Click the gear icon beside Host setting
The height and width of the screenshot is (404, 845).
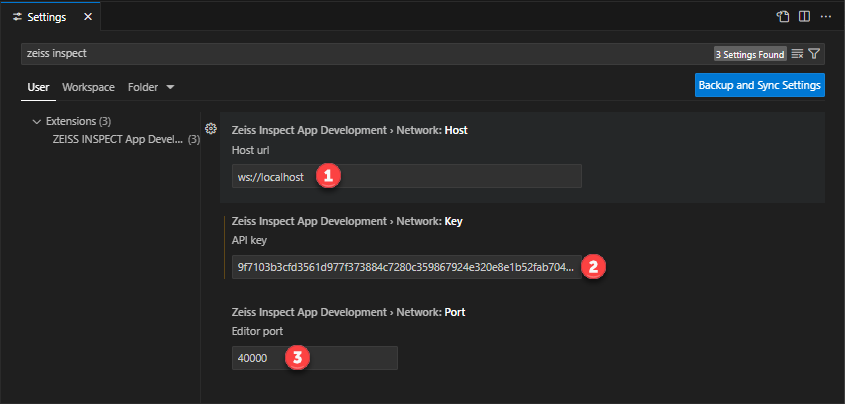tap(210, 129)
